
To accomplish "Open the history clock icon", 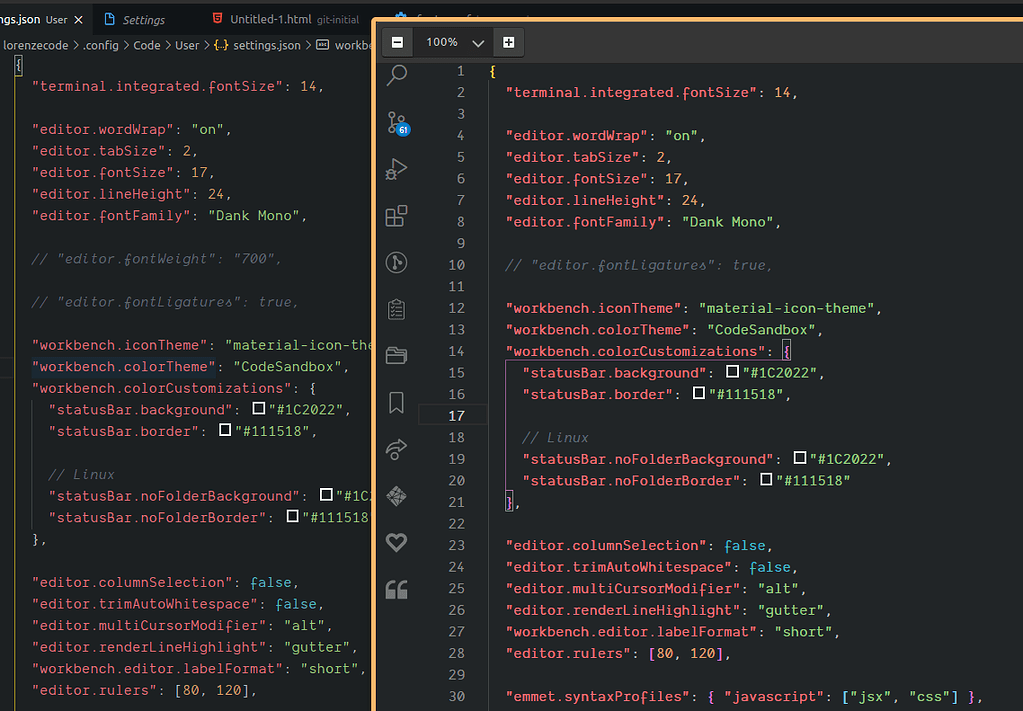I will pyautogui.click(x=396, y=262).
